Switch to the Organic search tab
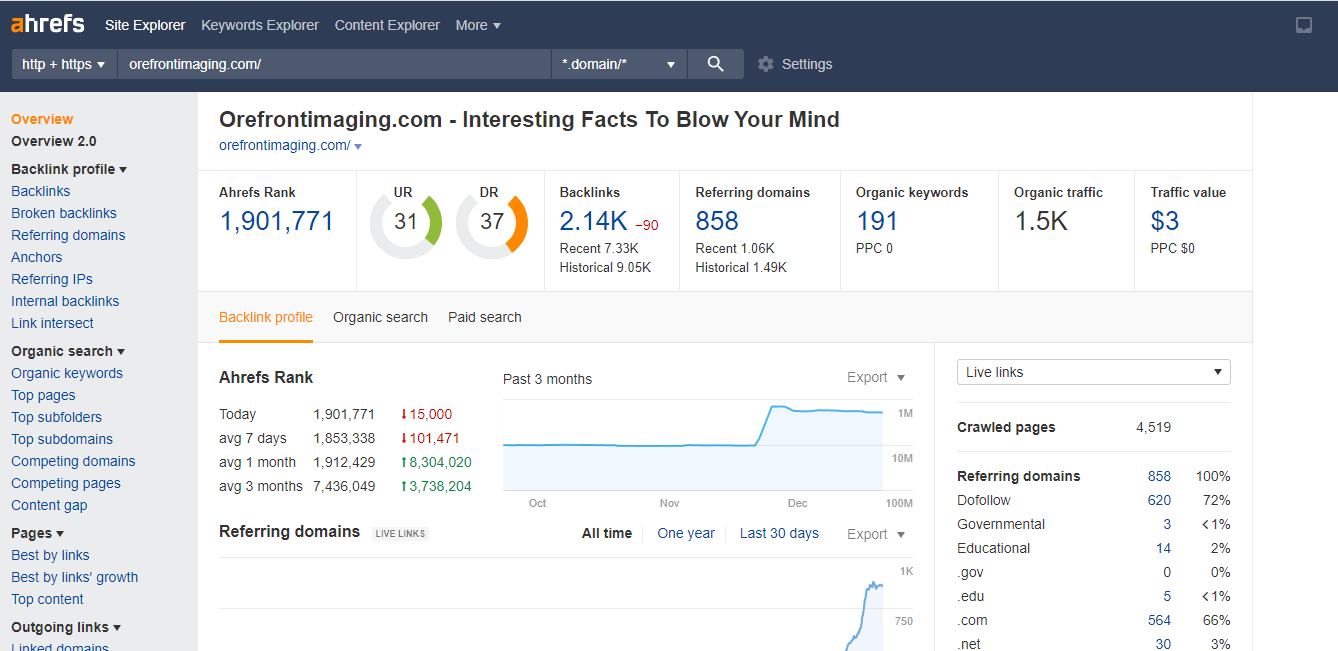1338x651 pixels. (380, 317)
